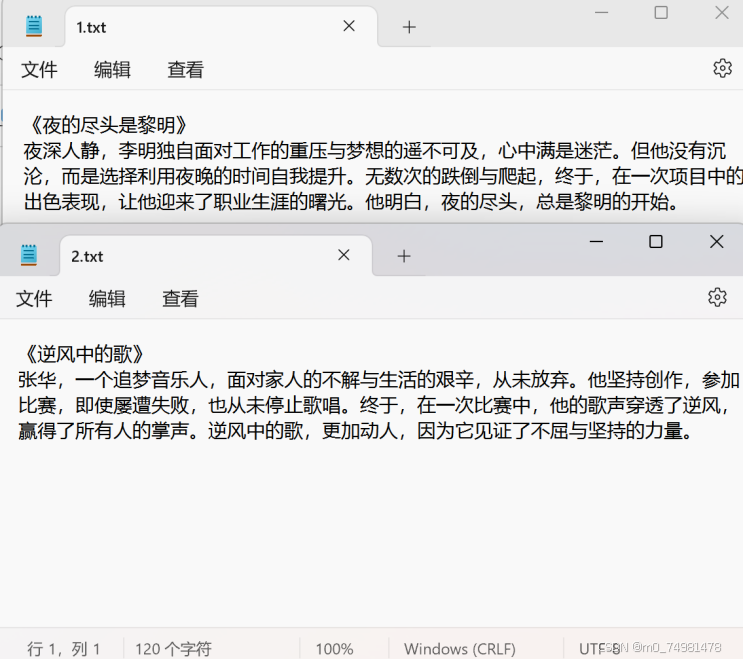Click line starting 夜深人静 in 1.txt
The height and width of the screenshot is (660, 743).
click(374, 151)
